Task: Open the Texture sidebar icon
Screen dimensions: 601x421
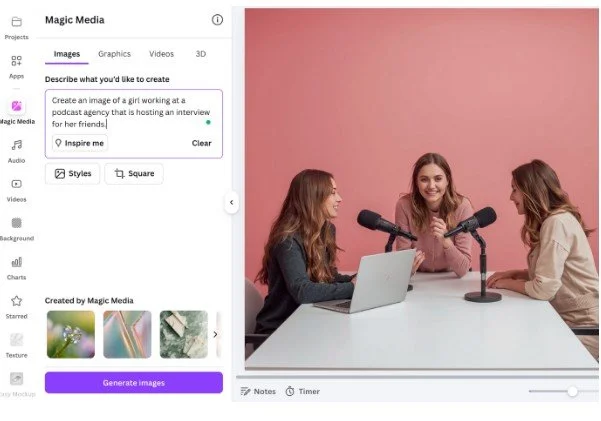Action: pyautogui.click(x=16, y=340)
